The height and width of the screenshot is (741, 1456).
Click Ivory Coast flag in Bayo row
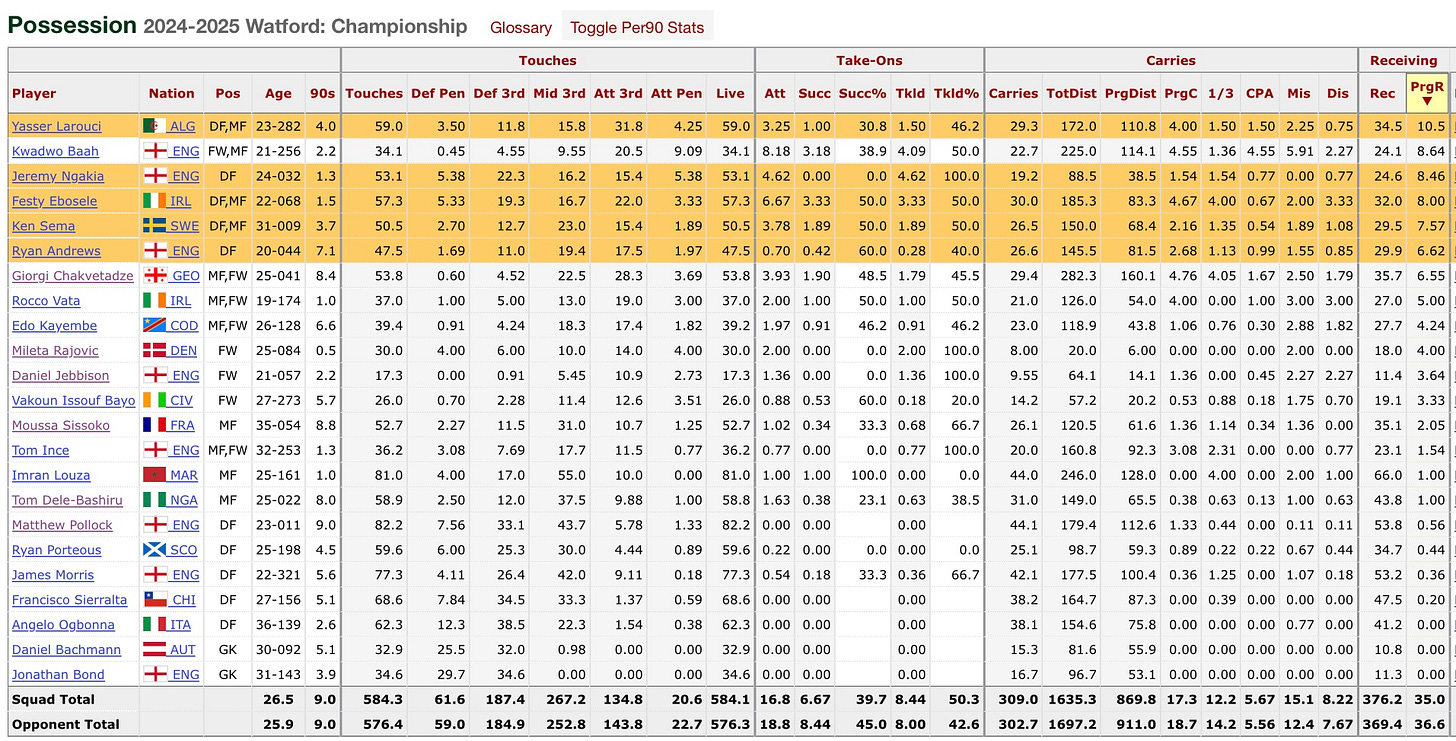(156, 401)
